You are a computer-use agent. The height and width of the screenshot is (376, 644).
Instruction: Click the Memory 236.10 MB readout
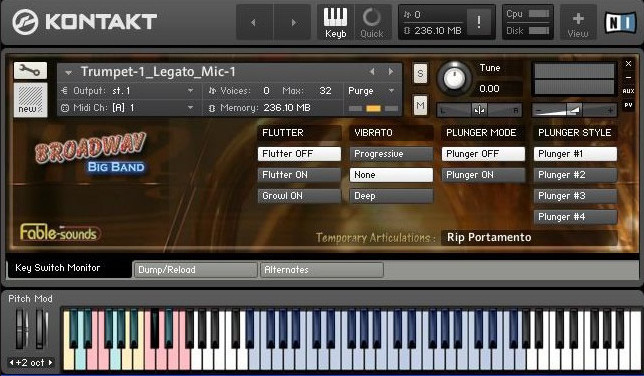coord(287,108)
